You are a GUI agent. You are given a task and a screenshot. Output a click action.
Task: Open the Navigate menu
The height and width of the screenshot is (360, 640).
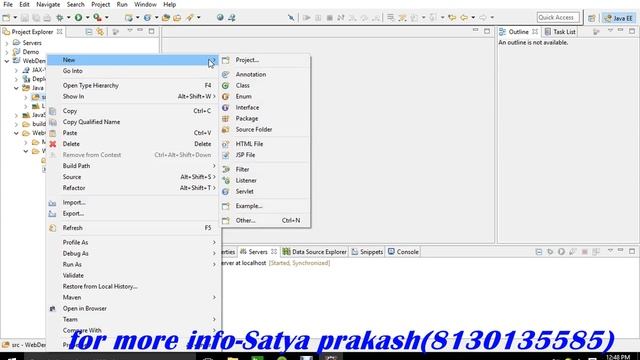click(48, 4)
